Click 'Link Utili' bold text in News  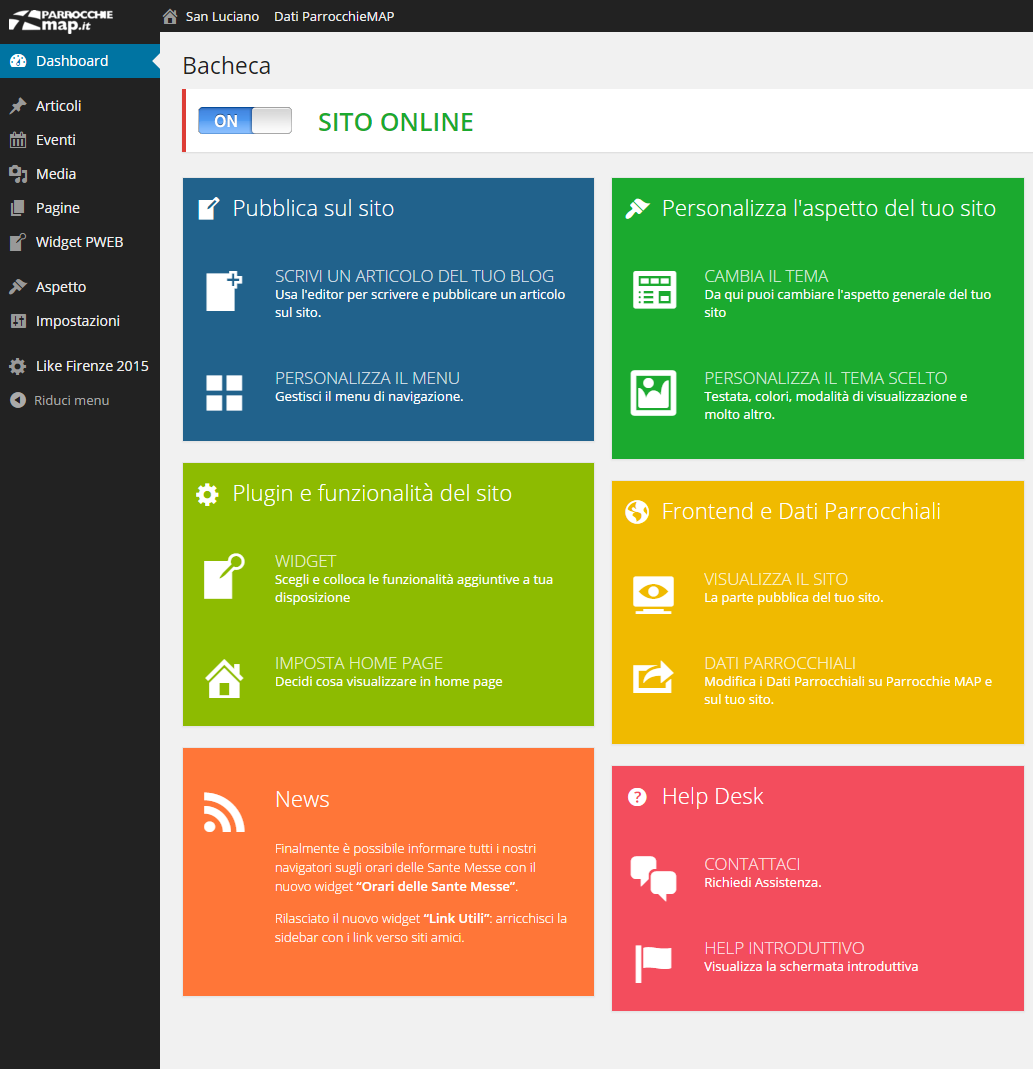pyautogui.click(x=456, y=918)
